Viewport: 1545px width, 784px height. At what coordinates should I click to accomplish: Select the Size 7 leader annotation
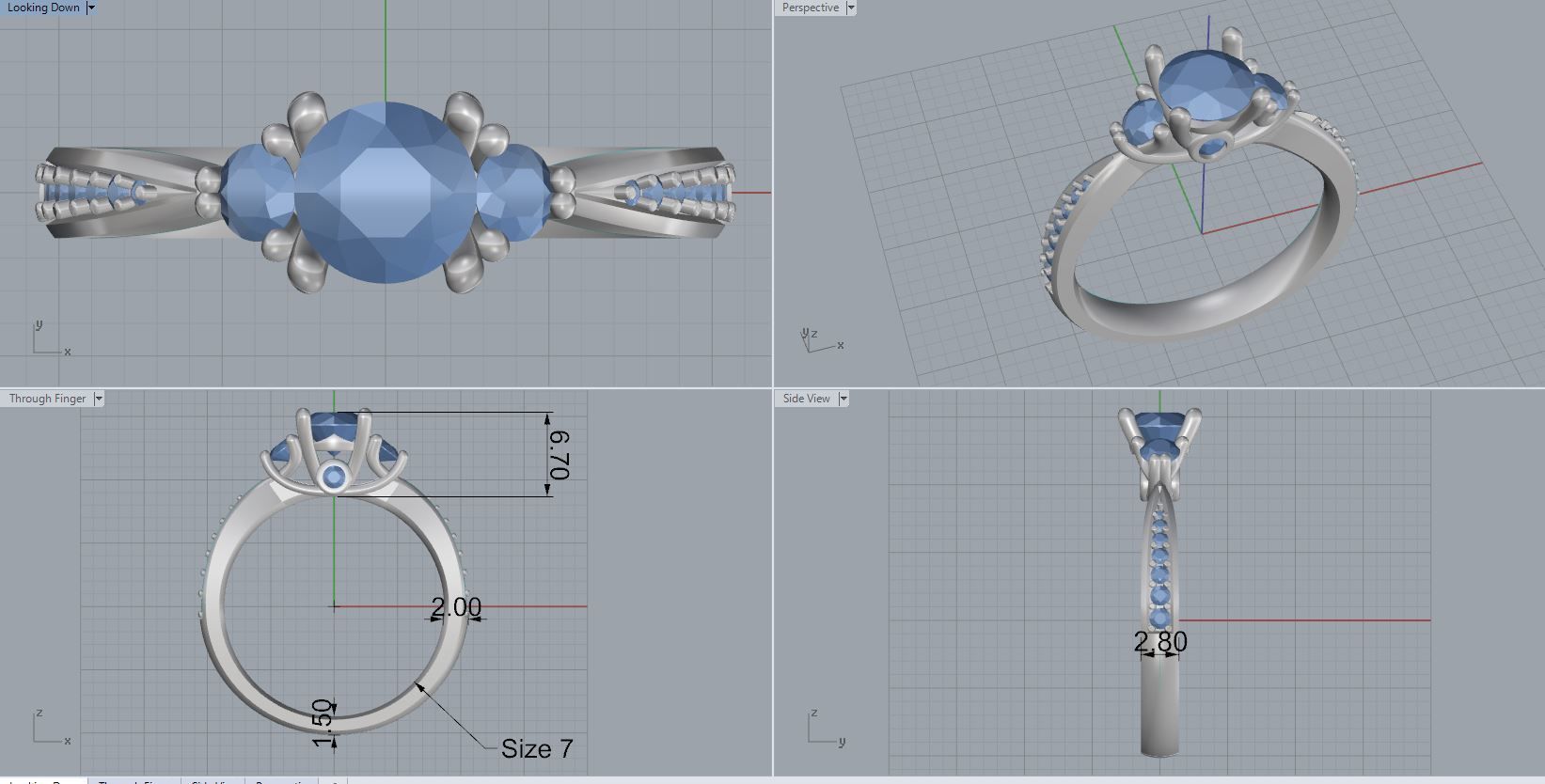point(537,748)
